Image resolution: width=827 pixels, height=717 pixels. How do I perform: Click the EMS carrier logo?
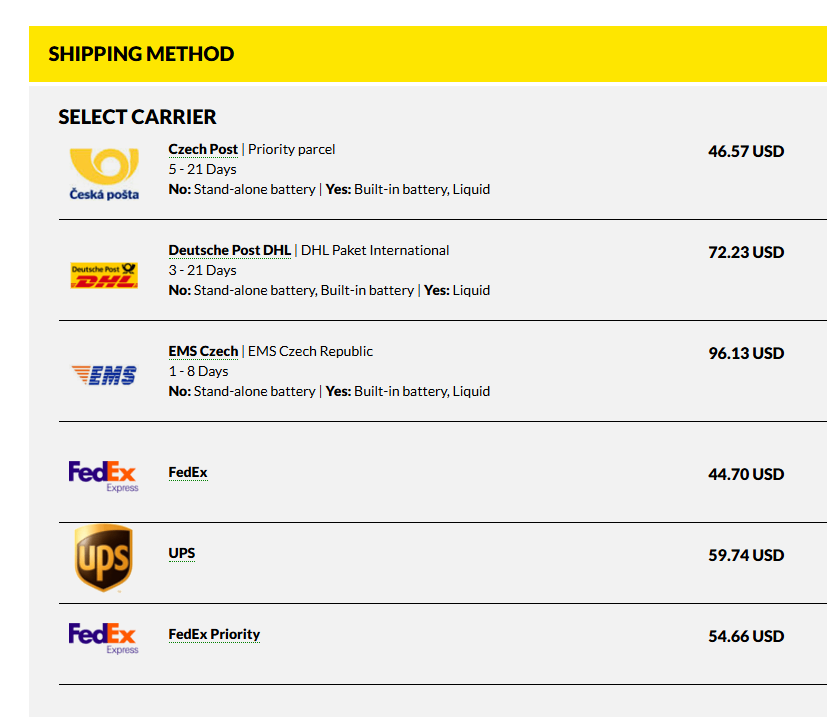click(x=104, y=375)
